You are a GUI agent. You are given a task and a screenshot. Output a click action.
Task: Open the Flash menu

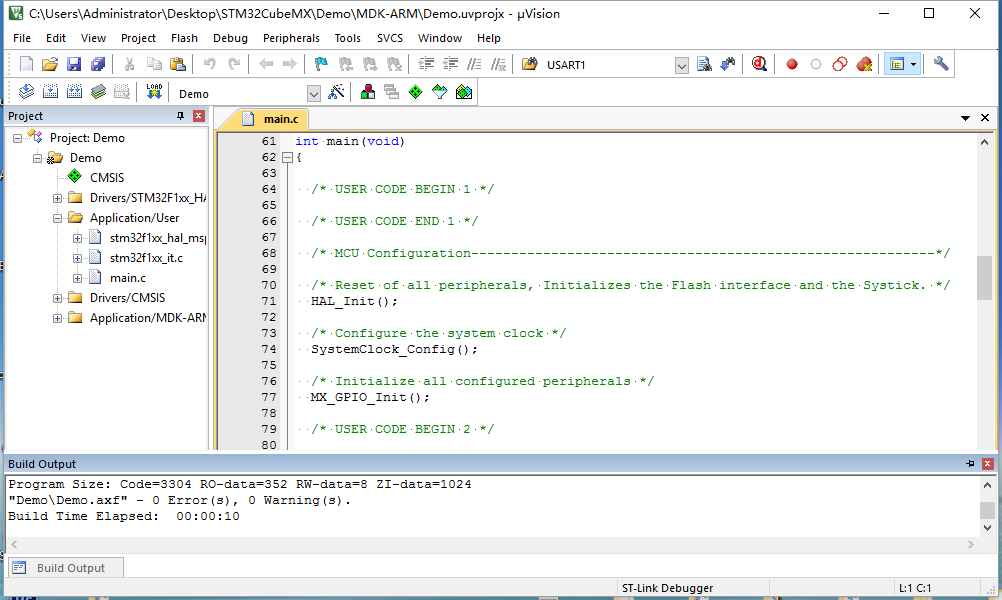(184, 38)
